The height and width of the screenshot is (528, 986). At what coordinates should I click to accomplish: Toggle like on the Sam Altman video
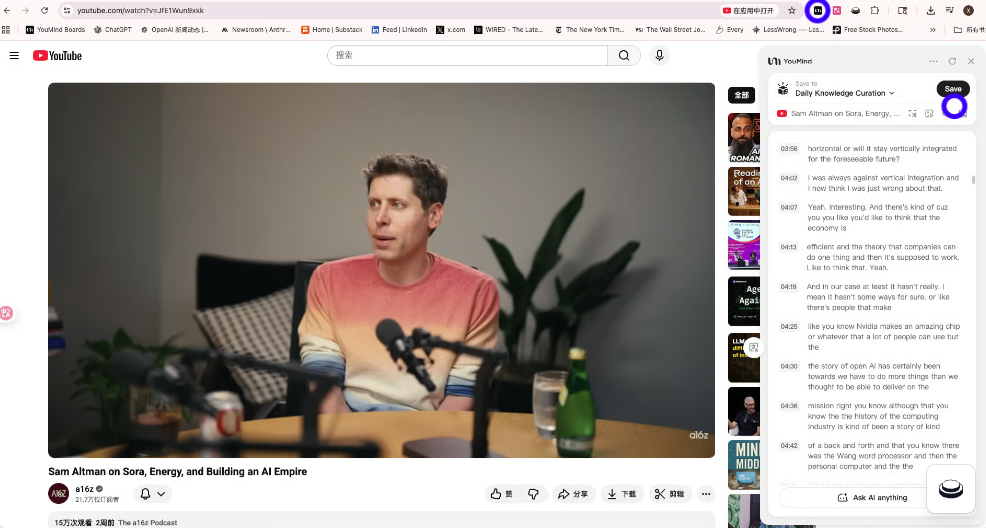[x=501, y=494]
